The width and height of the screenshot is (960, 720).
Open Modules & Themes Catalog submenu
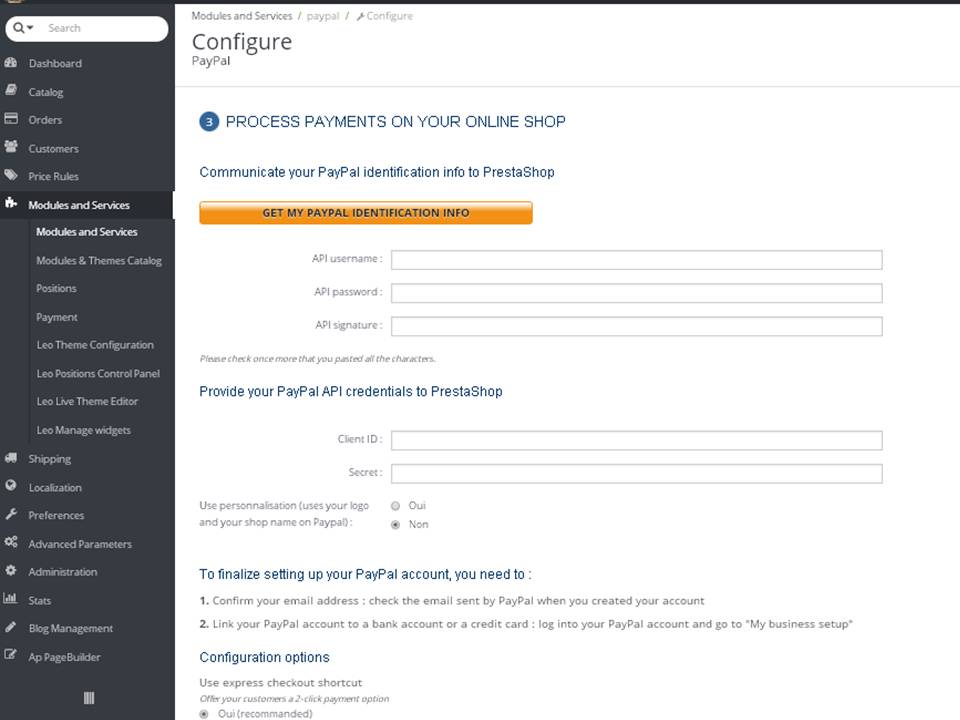coord(98,260)
